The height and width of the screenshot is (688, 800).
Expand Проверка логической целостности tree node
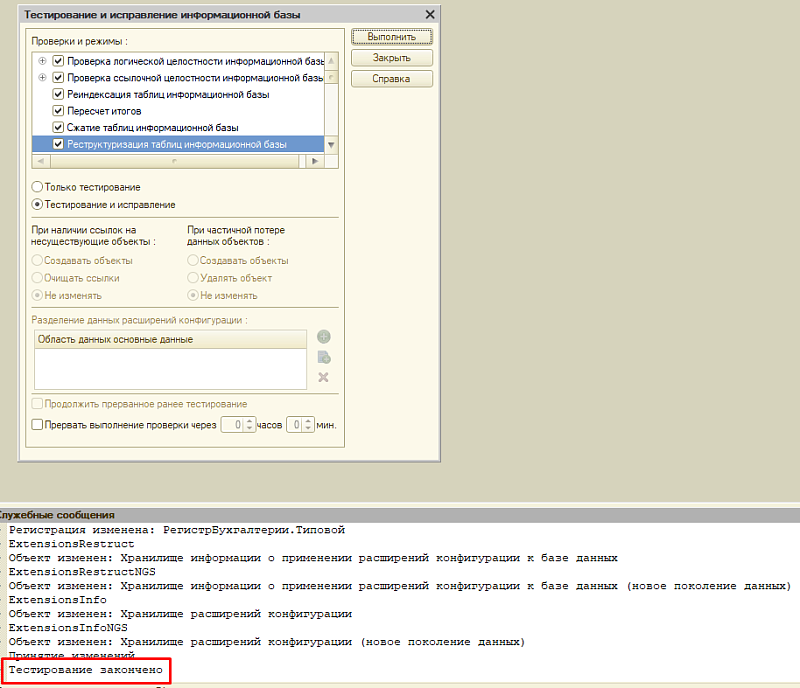42,61
